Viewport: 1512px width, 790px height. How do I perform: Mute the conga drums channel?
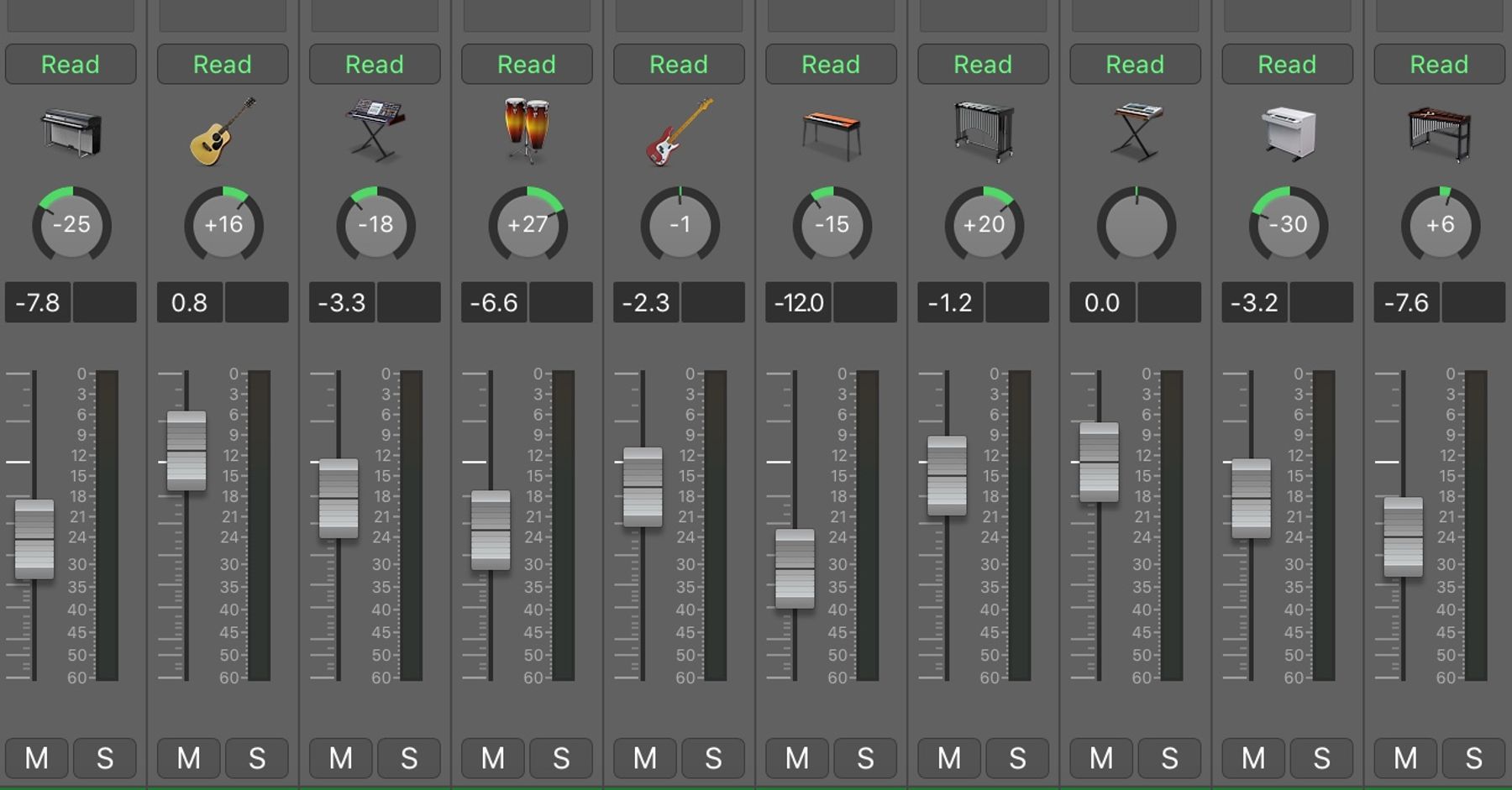click(493, 758)
